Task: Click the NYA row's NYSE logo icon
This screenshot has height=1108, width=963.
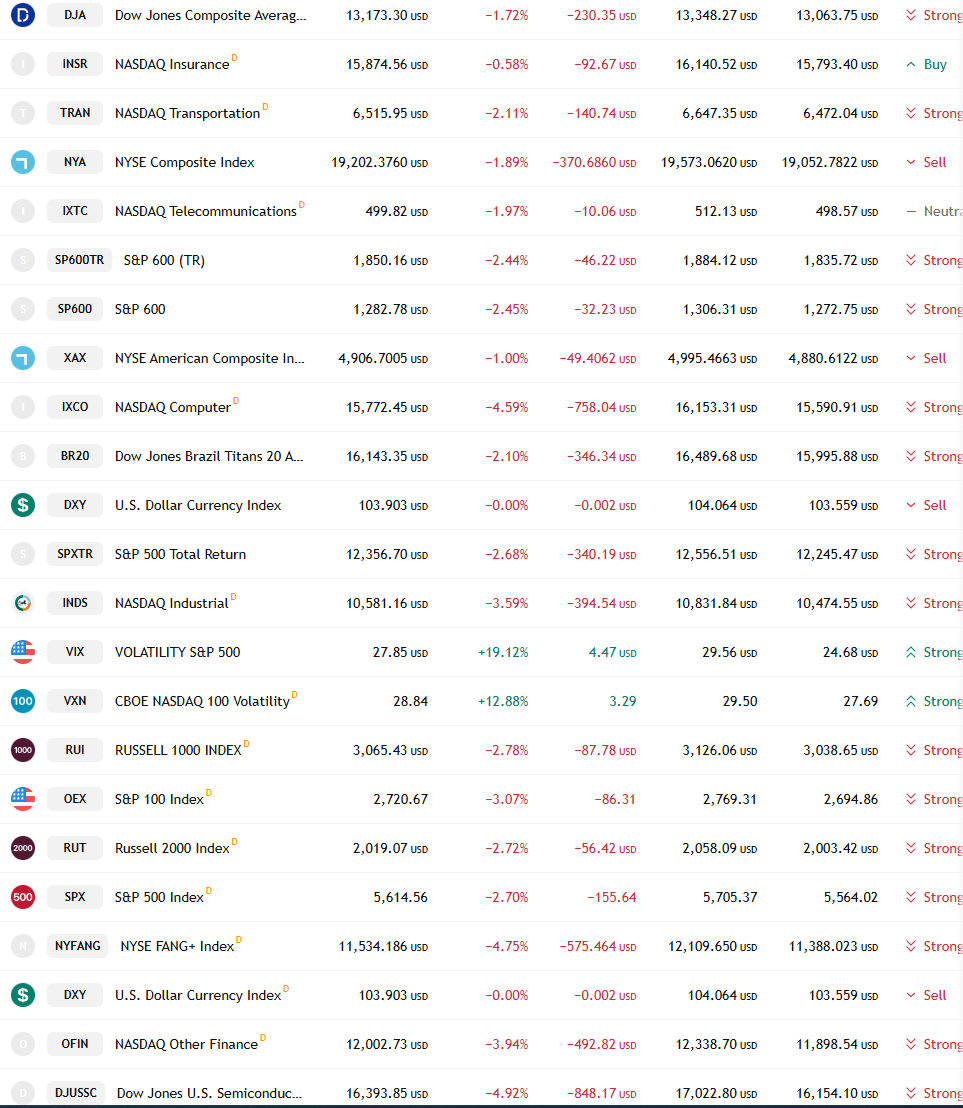Action: tap(23, 162)
